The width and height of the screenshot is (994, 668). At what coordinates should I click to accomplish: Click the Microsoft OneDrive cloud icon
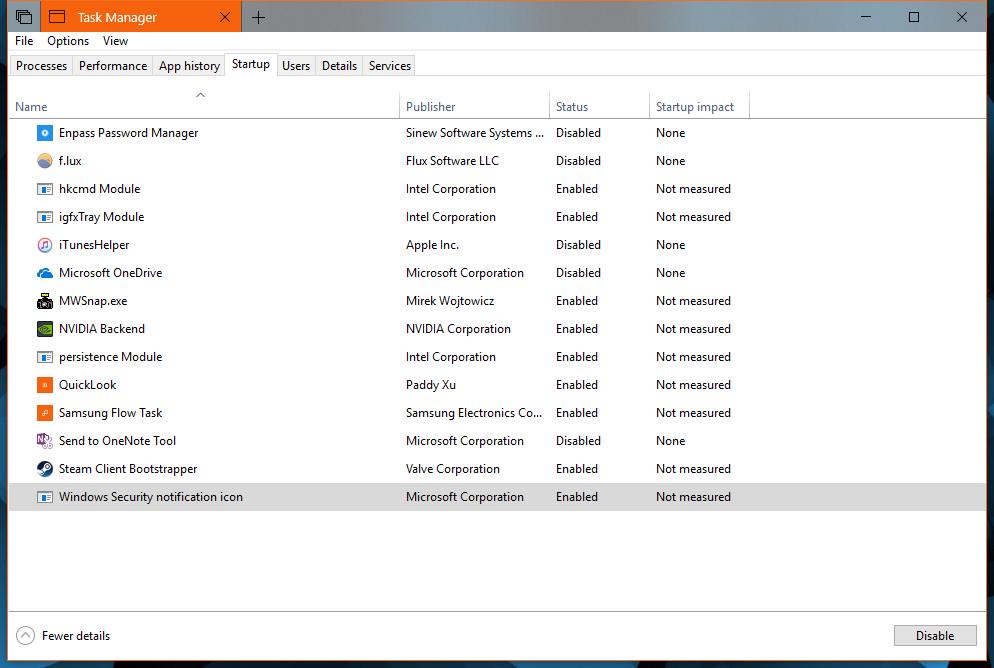click(44, 273)
